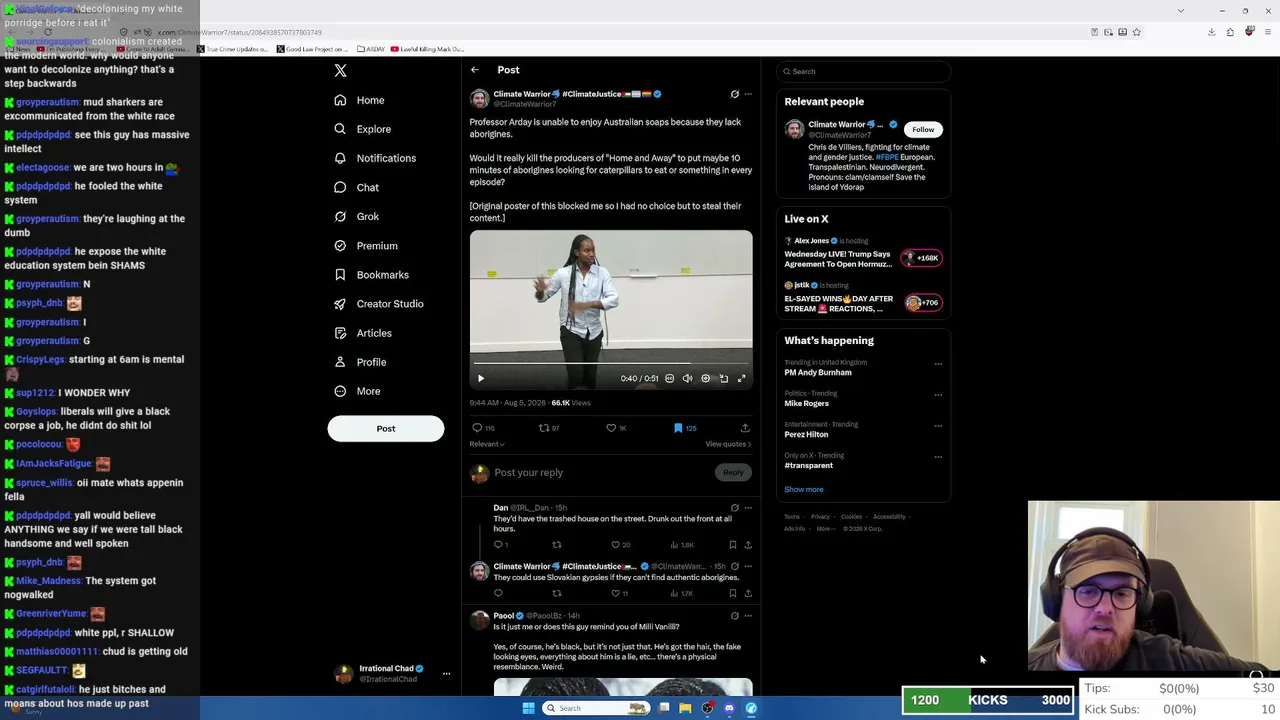1280x720 pixels.
Task: Click Show more under What's happening
Action: [x=804, y=490]
